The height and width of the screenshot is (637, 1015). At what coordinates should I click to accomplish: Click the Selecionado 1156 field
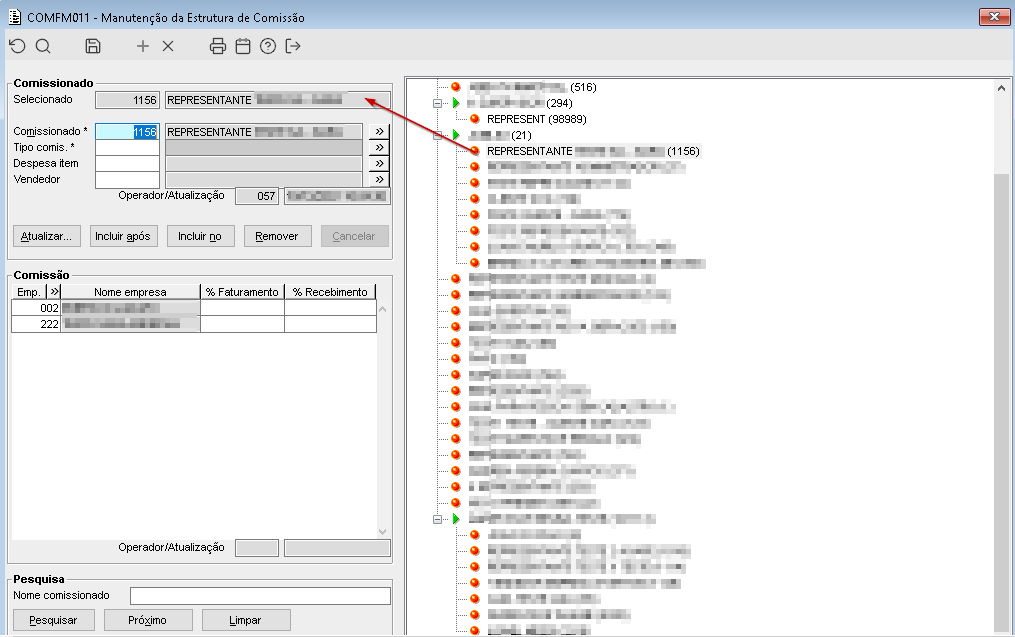pyautogui.click(x=128, y=100)
